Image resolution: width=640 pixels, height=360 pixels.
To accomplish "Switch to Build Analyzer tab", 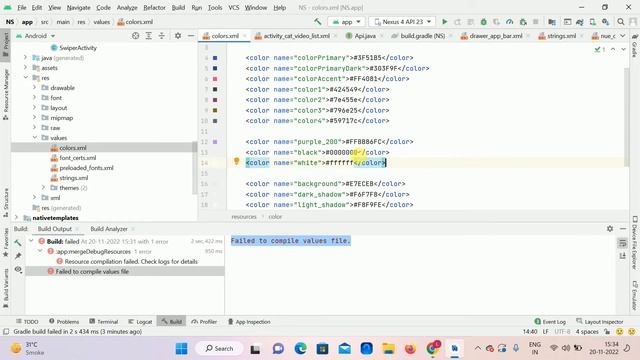I will point(109,229).
